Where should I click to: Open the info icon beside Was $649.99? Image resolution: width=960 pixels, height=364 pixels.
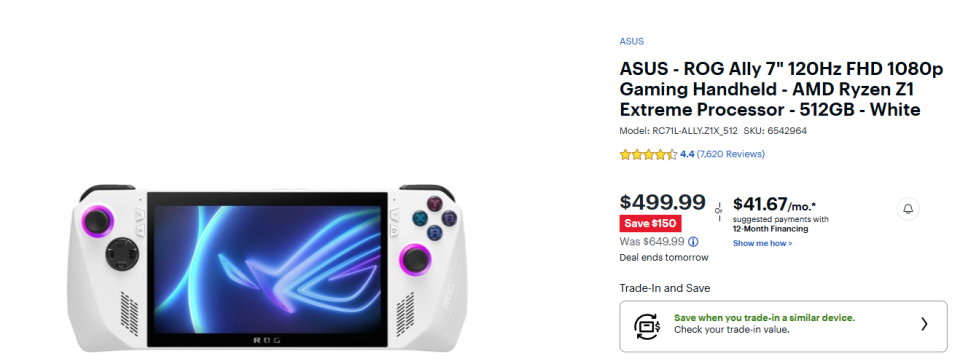tap(694, 241)
